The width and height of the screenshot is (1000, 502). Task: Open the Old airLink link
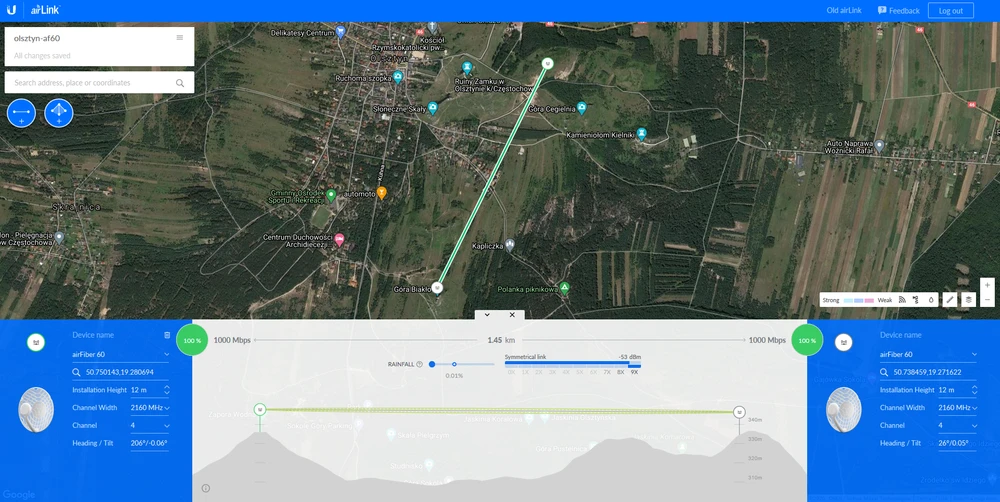pos(844,10)
